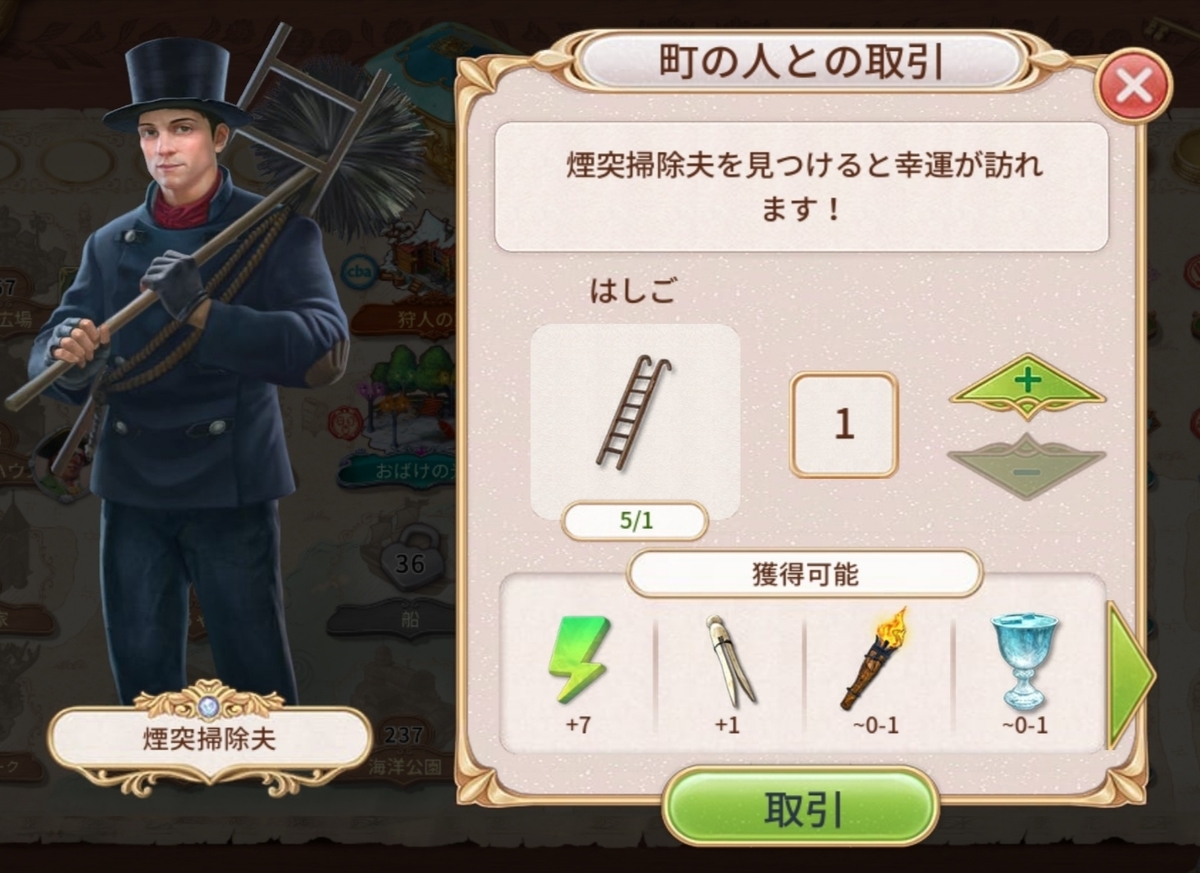Tap the padlock icon labeled 36
Image resolution: width=1200 pixels, height=873 pixels.
411,563
